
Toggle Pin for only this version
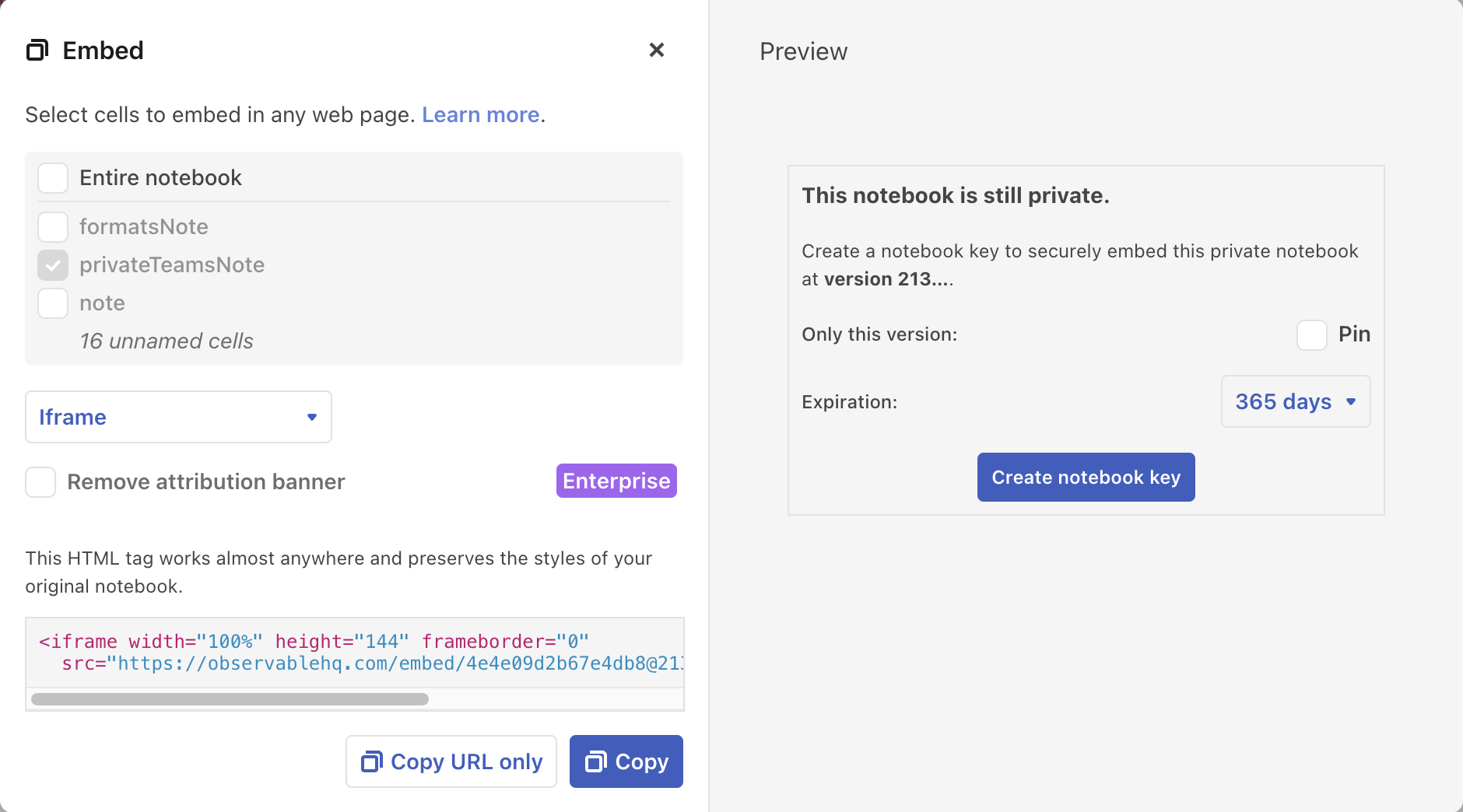pos(1313,334)
